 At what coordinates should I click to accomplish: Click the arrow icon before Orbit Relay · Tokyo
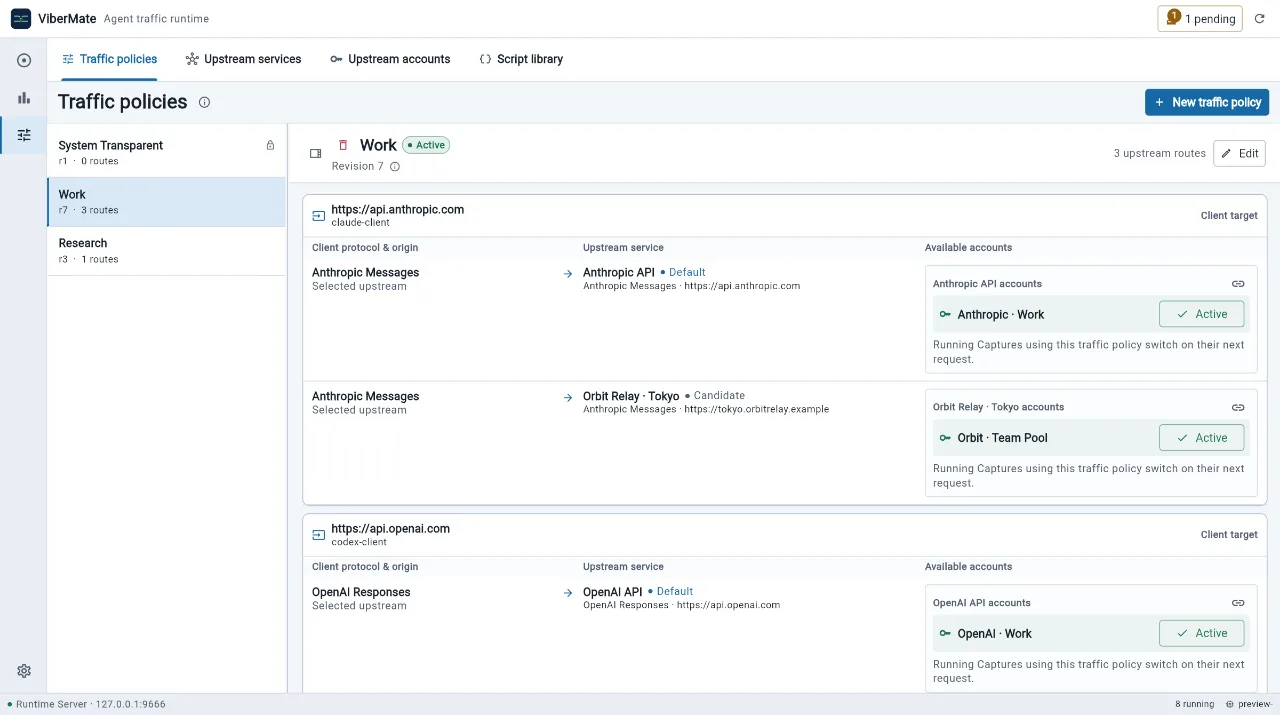click(568, 397)
